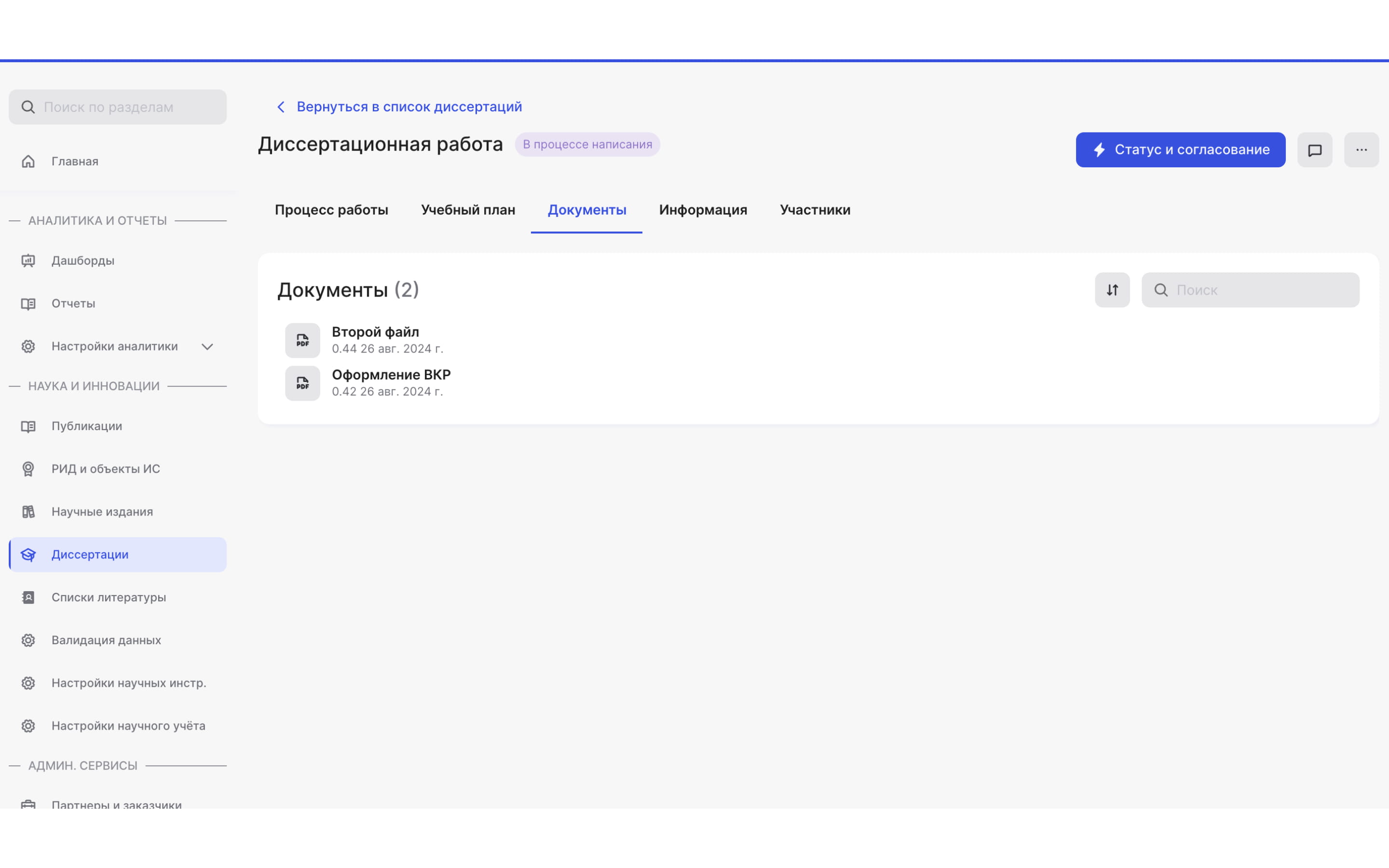Click the three-dot more options icon
The height and width of the screenshot is (868, 1389).
coord(1361,149)
